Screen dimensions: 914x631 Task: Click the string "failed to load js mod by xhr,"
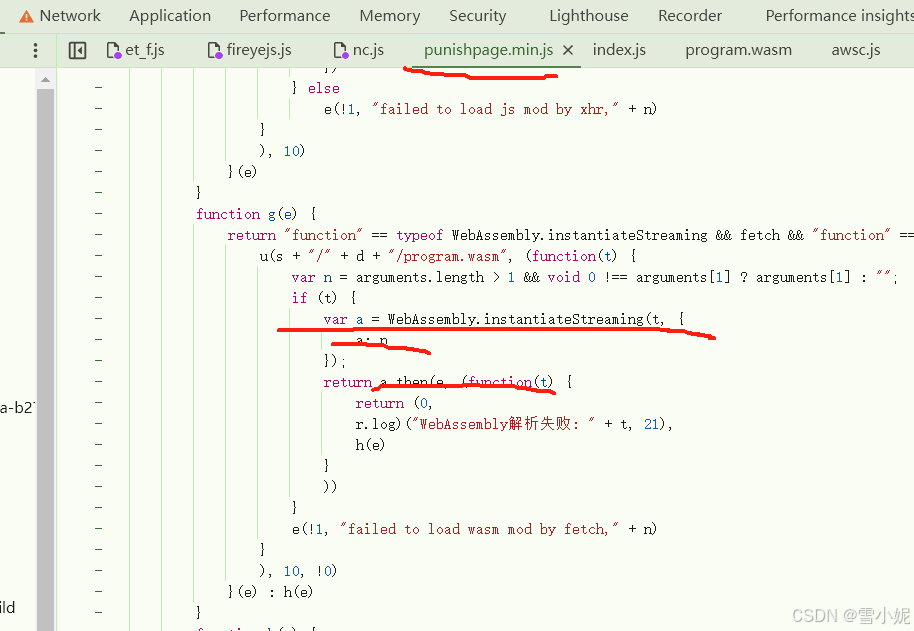495,109
